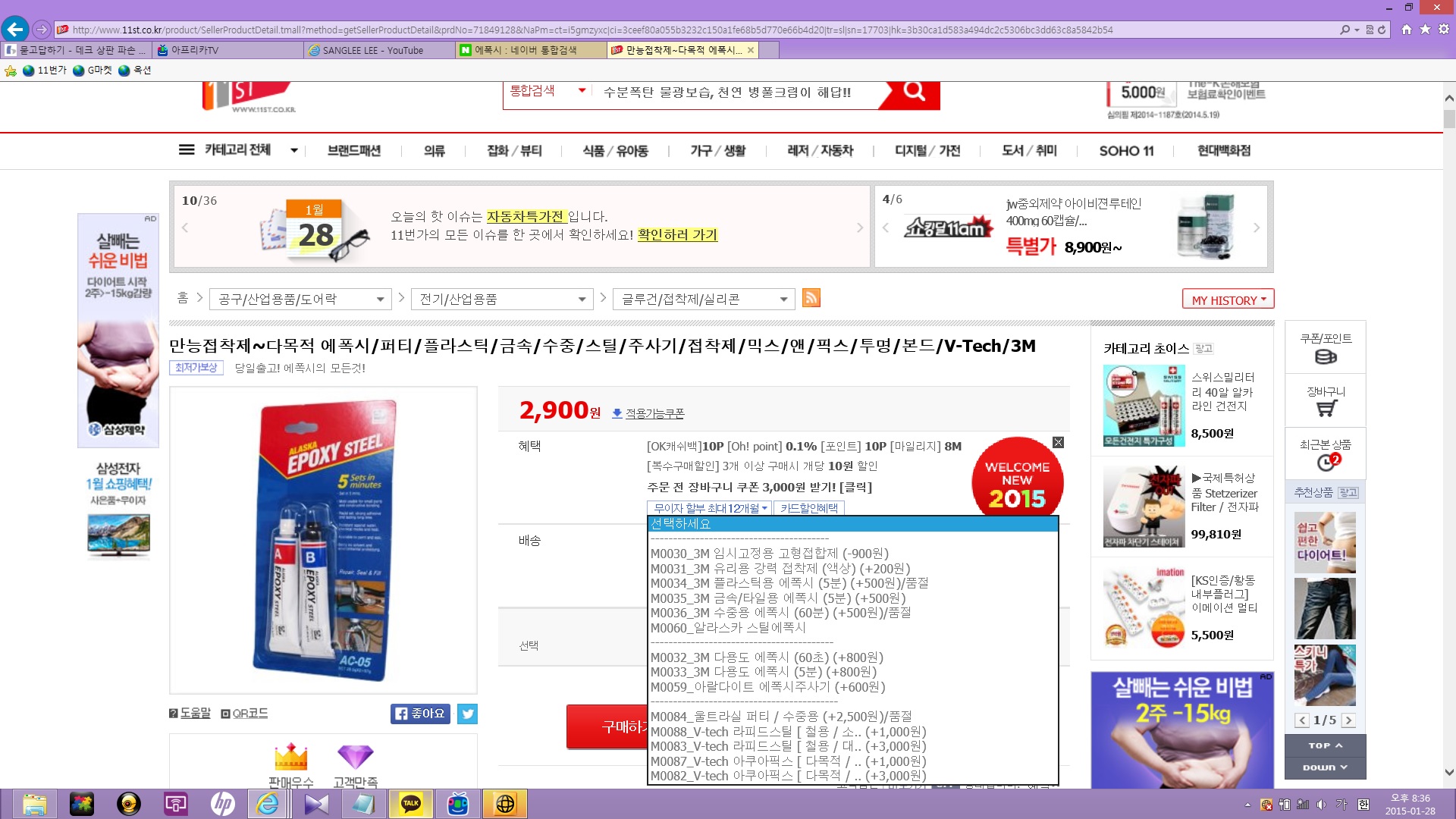Expand the 카테고리 전체 menu
This screenshot has width=1456, height=819.
238,150
